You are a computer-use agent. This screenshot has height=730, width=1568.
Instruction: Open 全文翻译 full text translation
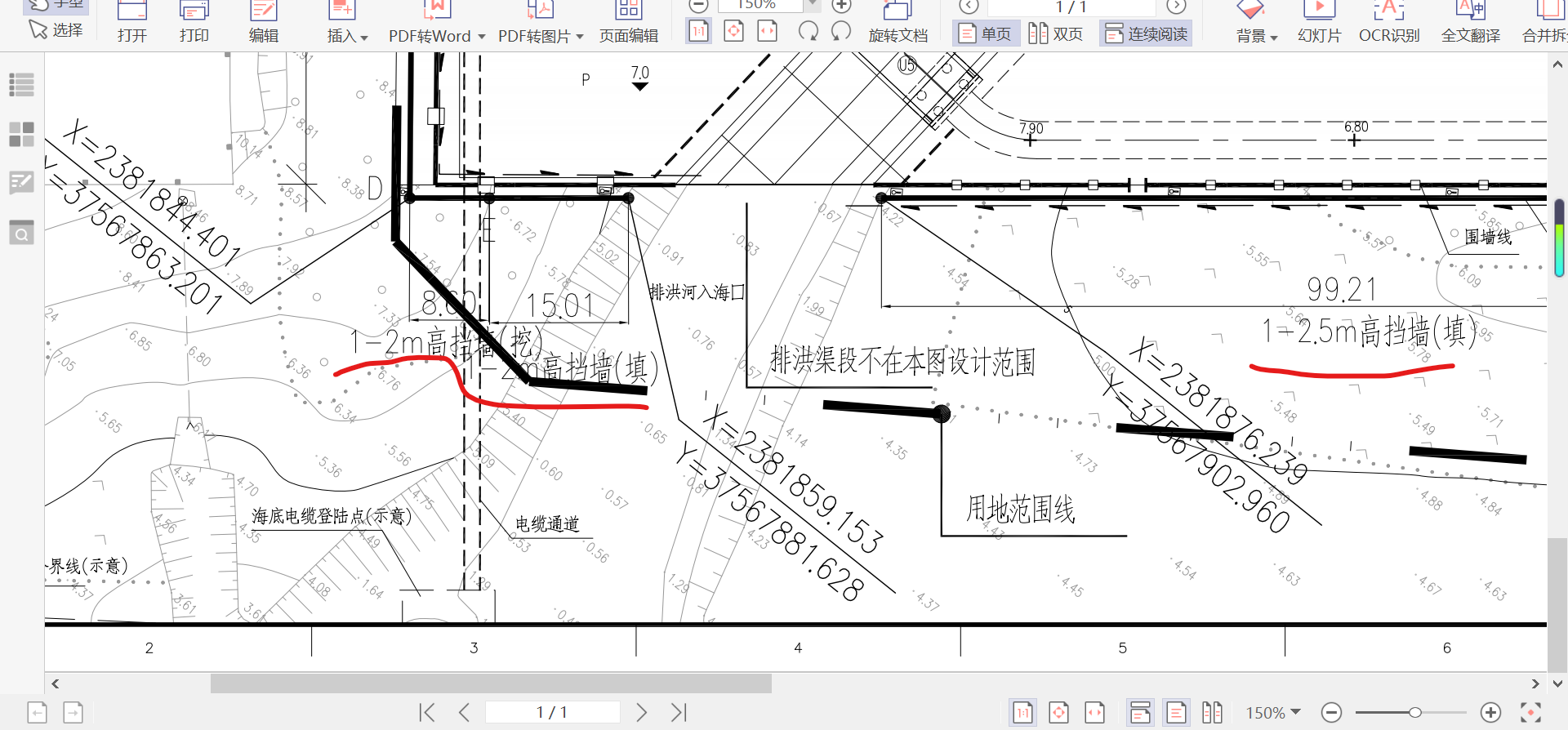(x=1471, y=22)
